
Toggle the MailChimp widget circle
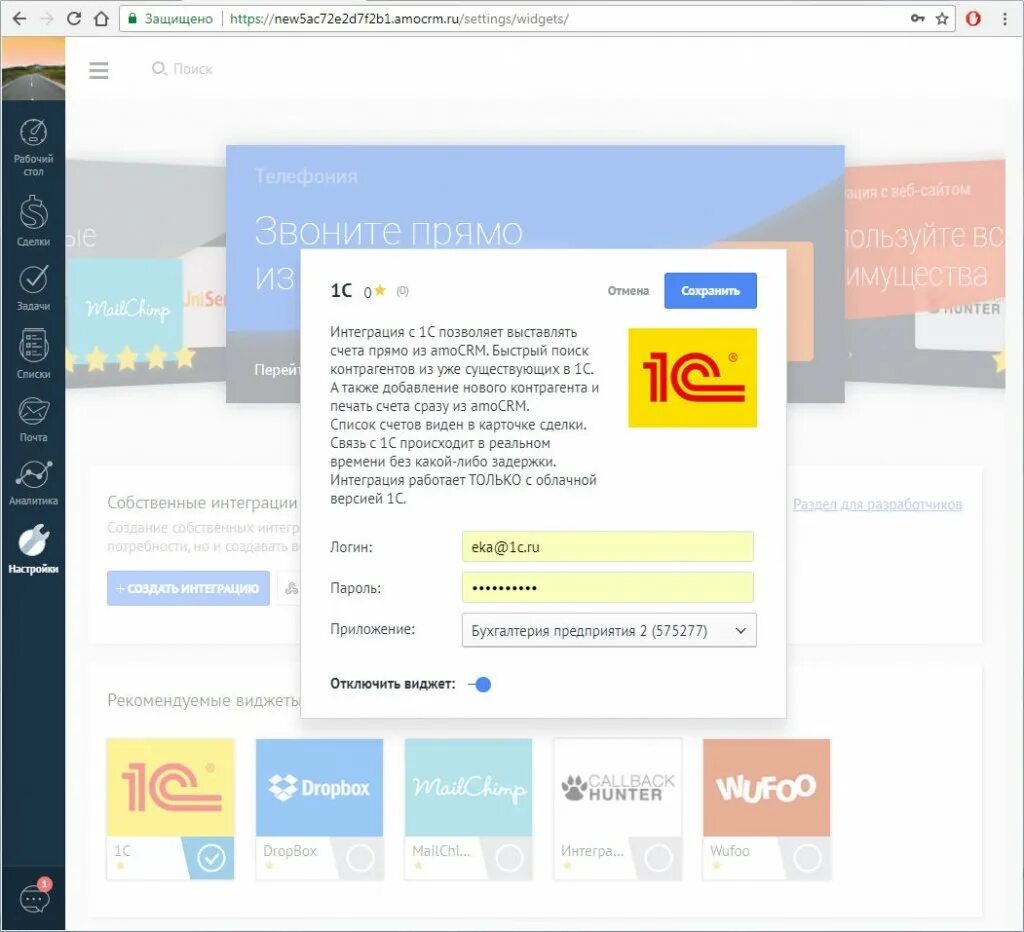509,858
